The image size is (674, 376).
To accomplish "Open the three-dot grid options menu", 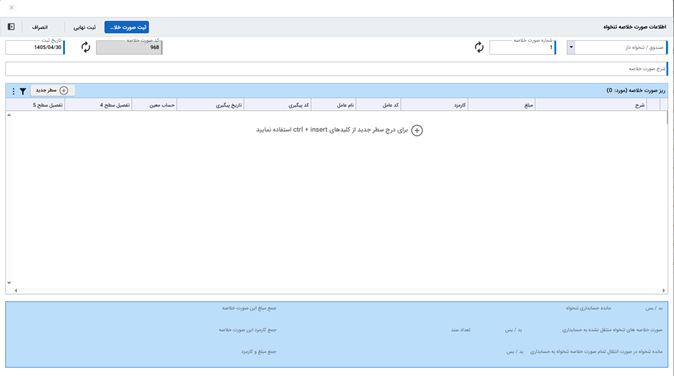I will pyautogui.click(x=13, y=91).
